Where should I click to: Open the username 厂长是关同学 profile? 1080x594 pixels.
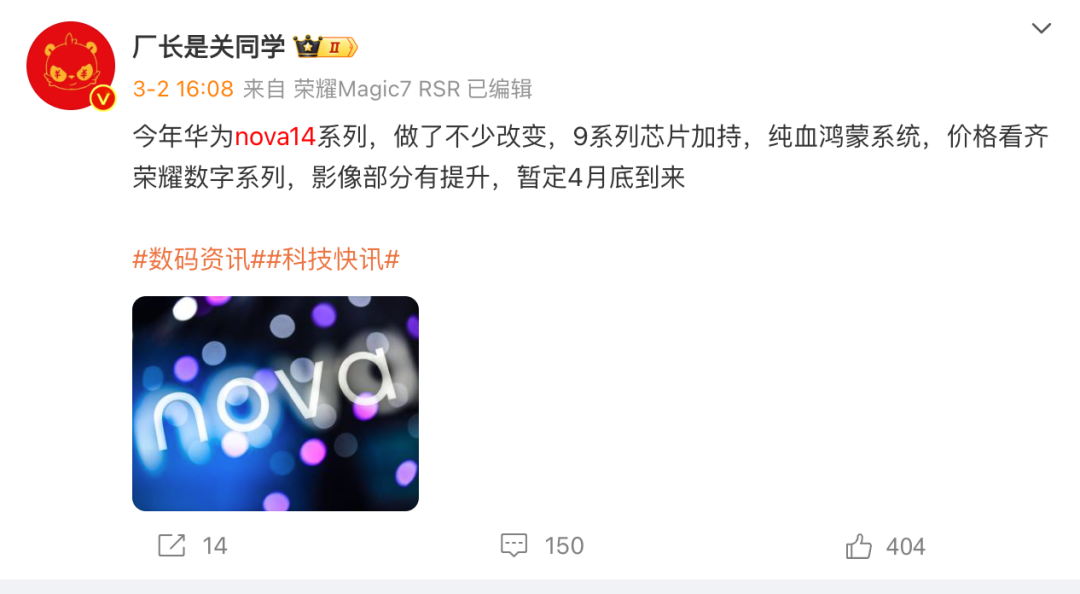coord(209,47)
